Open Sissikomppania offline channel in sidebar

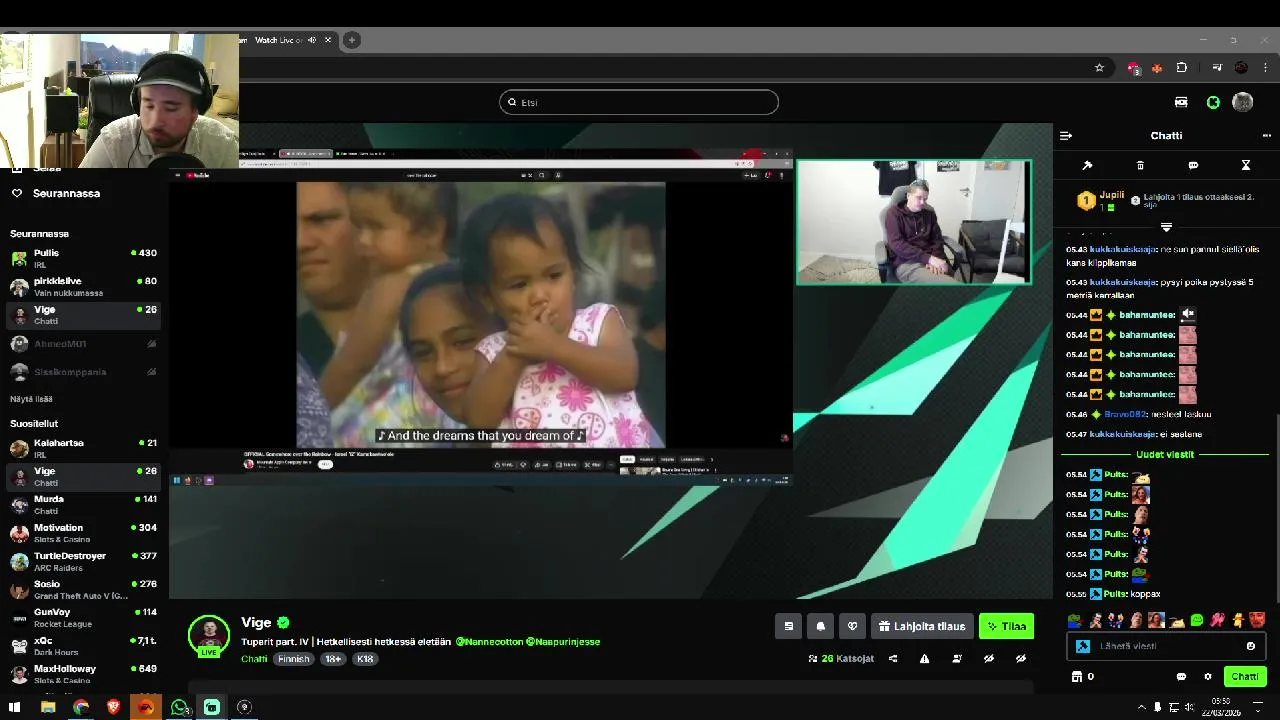click(84, 372)
